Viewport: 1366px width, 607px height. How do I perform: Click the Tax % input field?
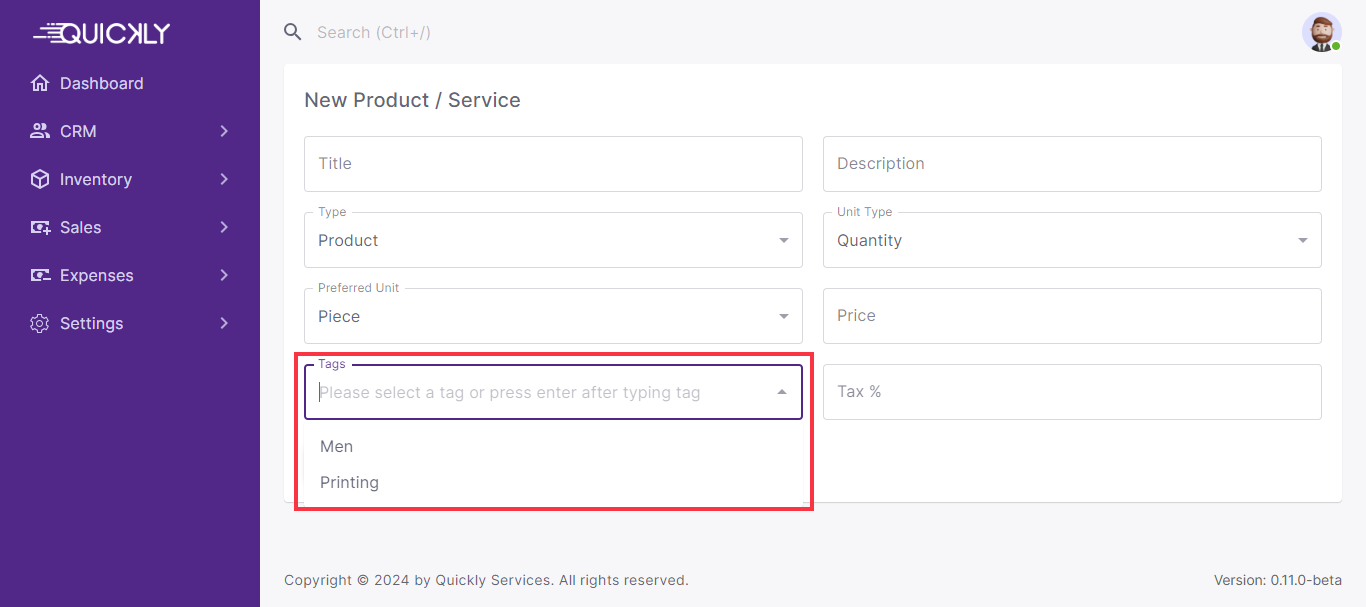(x=1071, y=392)
